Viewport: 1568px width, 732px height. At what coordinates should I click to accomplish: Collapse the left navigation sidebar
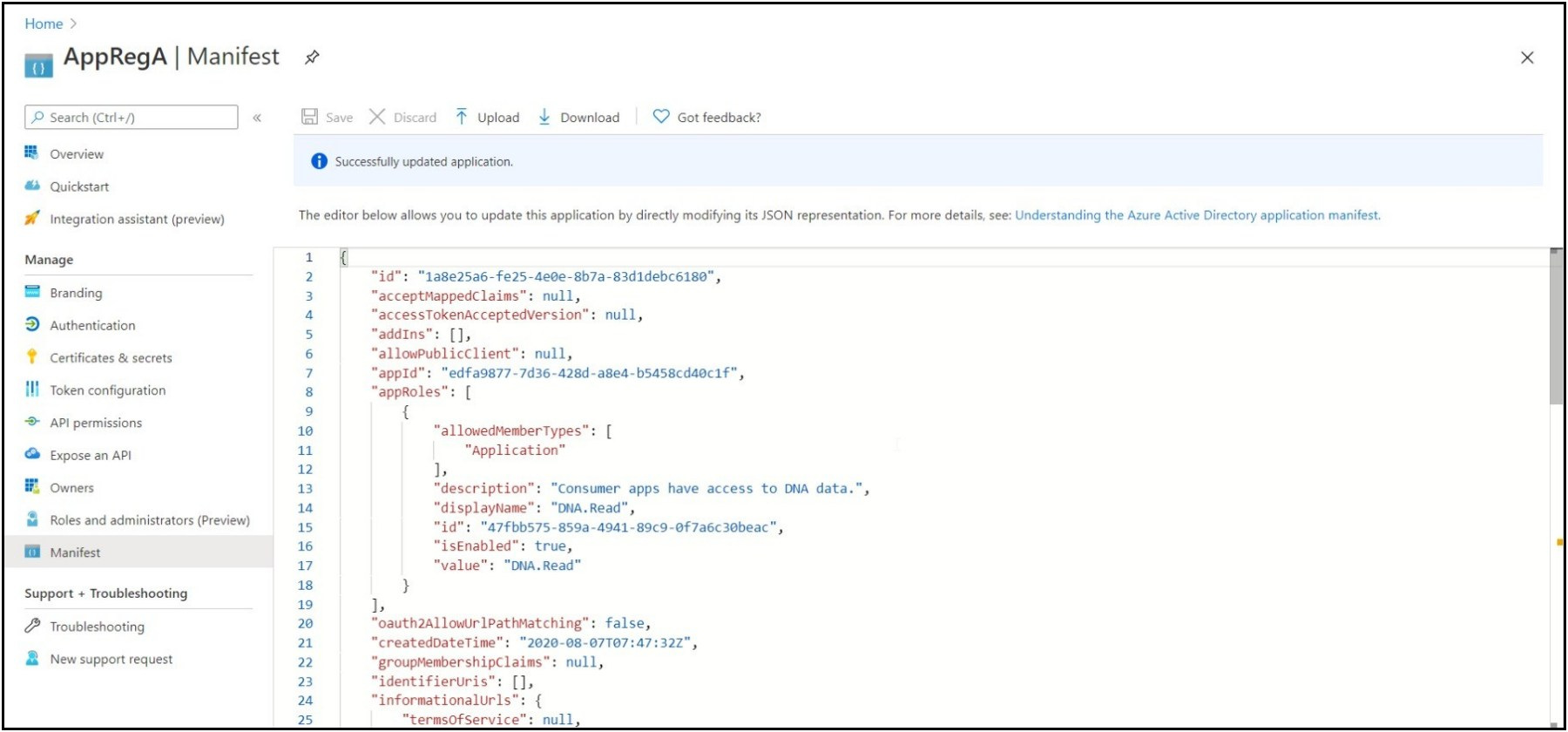tap(257, 118)
